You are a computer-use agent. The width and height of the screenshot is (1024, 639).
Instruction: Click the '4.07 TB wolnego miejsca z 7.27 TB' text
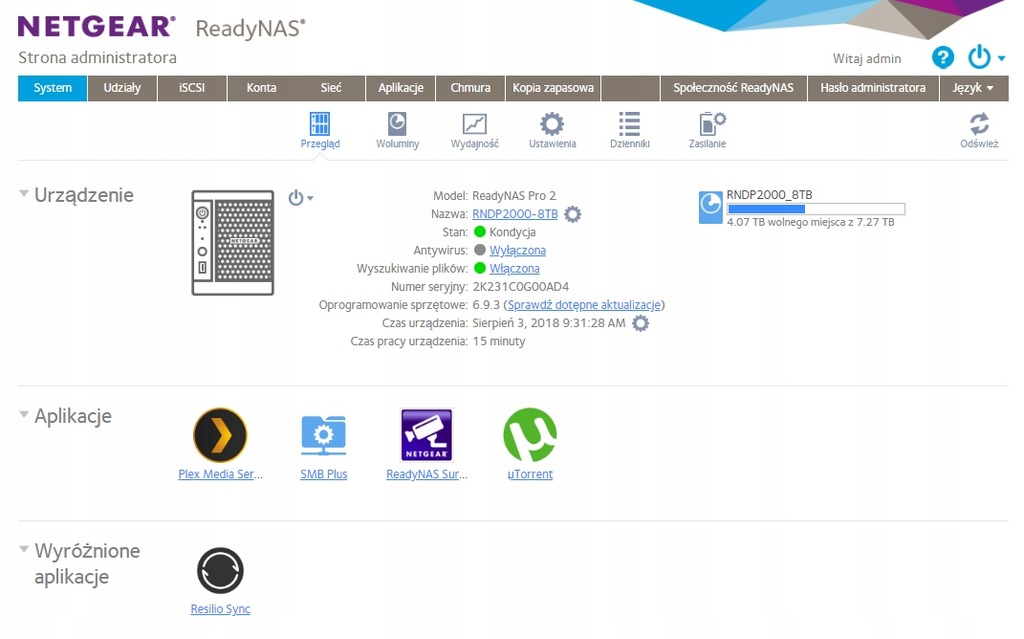point(810,222)
